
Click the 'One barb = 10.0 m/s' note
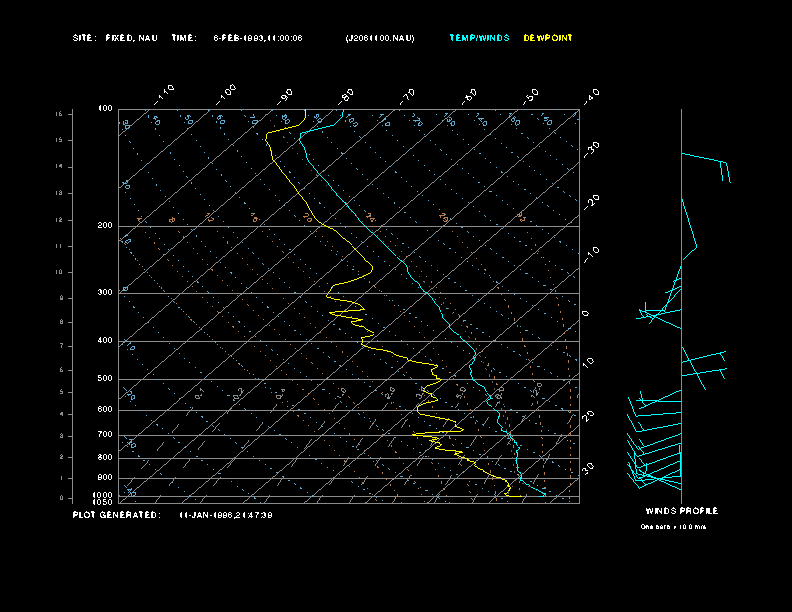673,527
